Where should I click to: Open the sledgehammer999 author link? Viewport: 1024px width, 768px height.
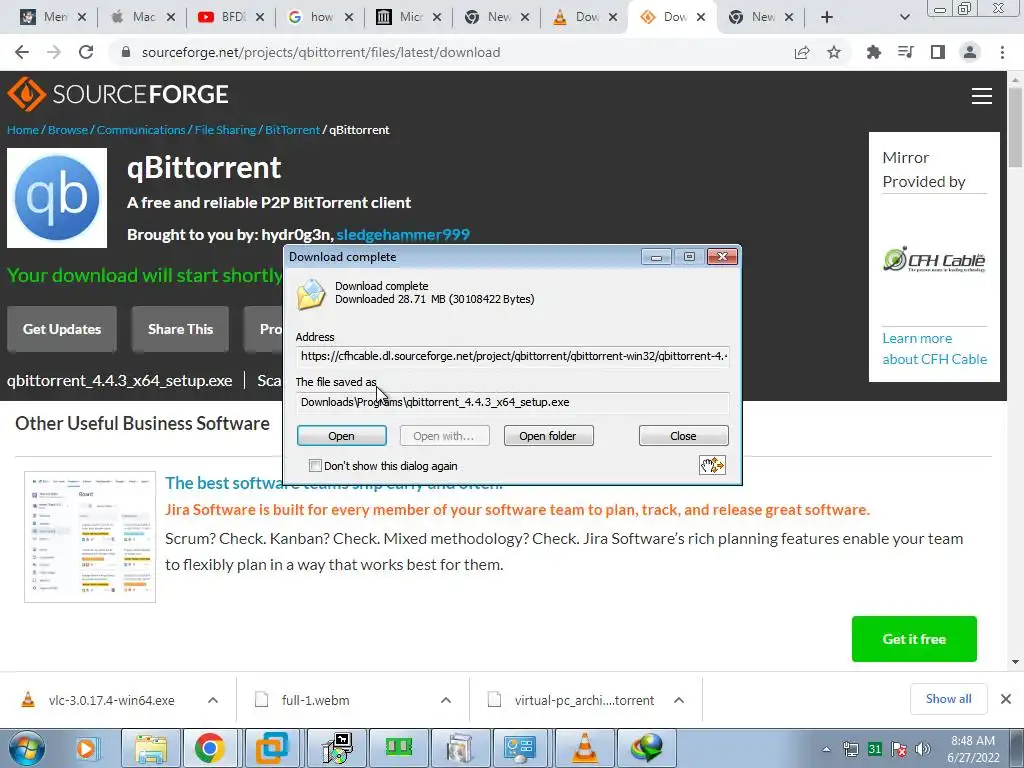click(x=403, y=234)
